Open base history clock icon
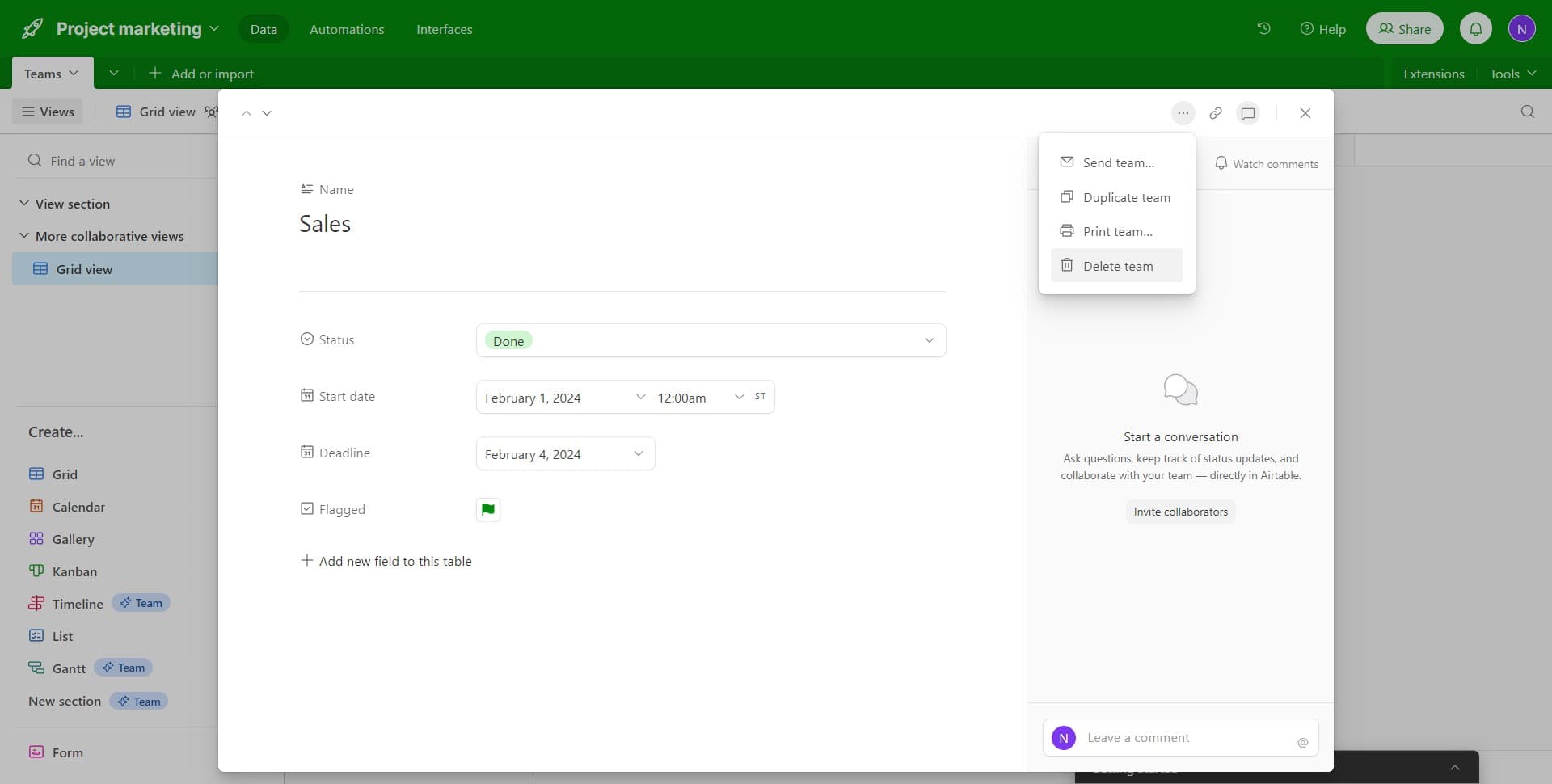Screen dimensions: 1552x784 pyautogui.click(x=1263, y=29)
